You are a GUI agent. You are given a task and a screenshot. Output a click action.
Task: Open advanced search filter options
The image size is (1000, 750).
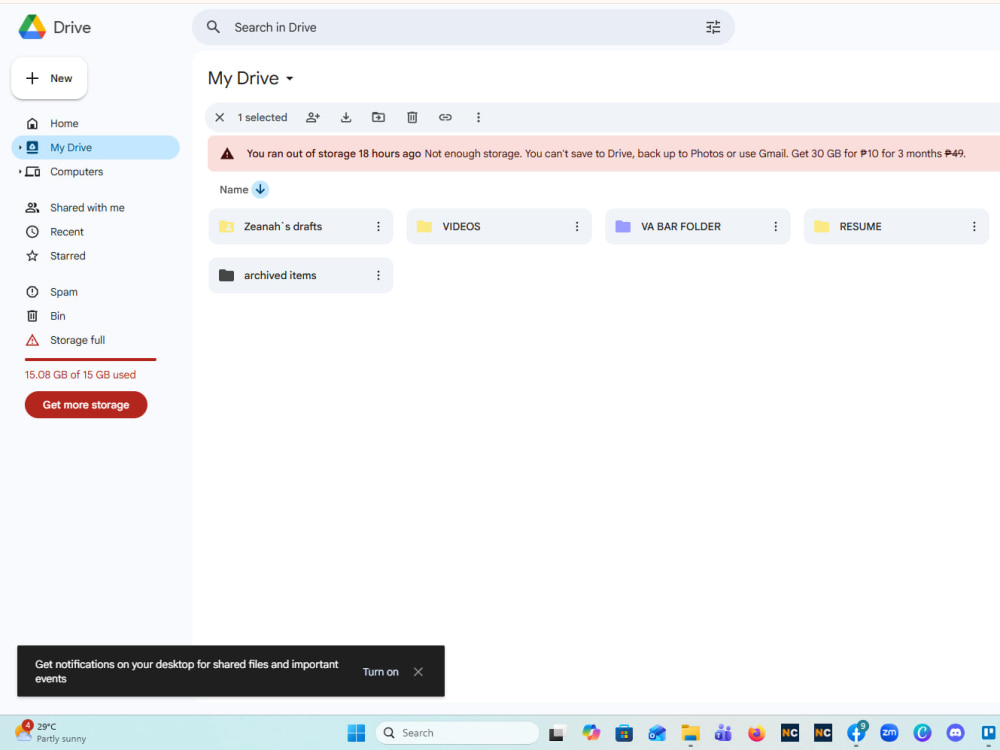(x=713, y=27)
